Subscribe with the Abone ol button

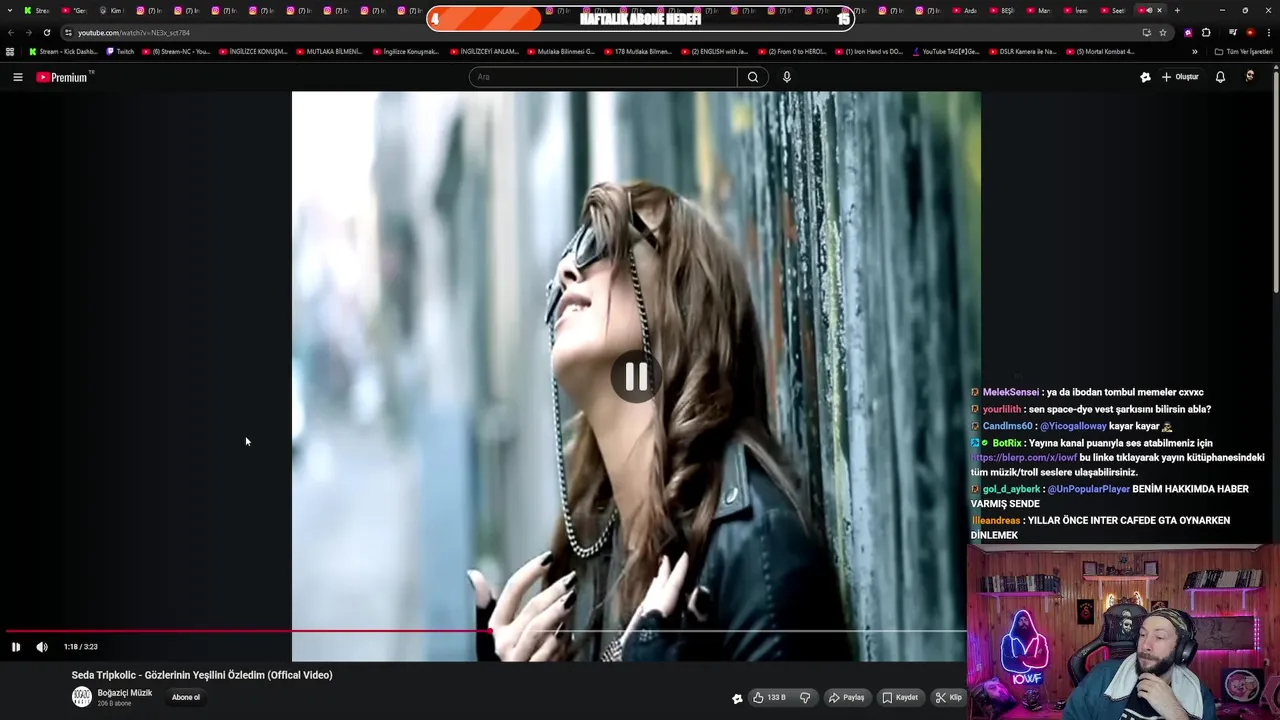[x=186, y=697]
